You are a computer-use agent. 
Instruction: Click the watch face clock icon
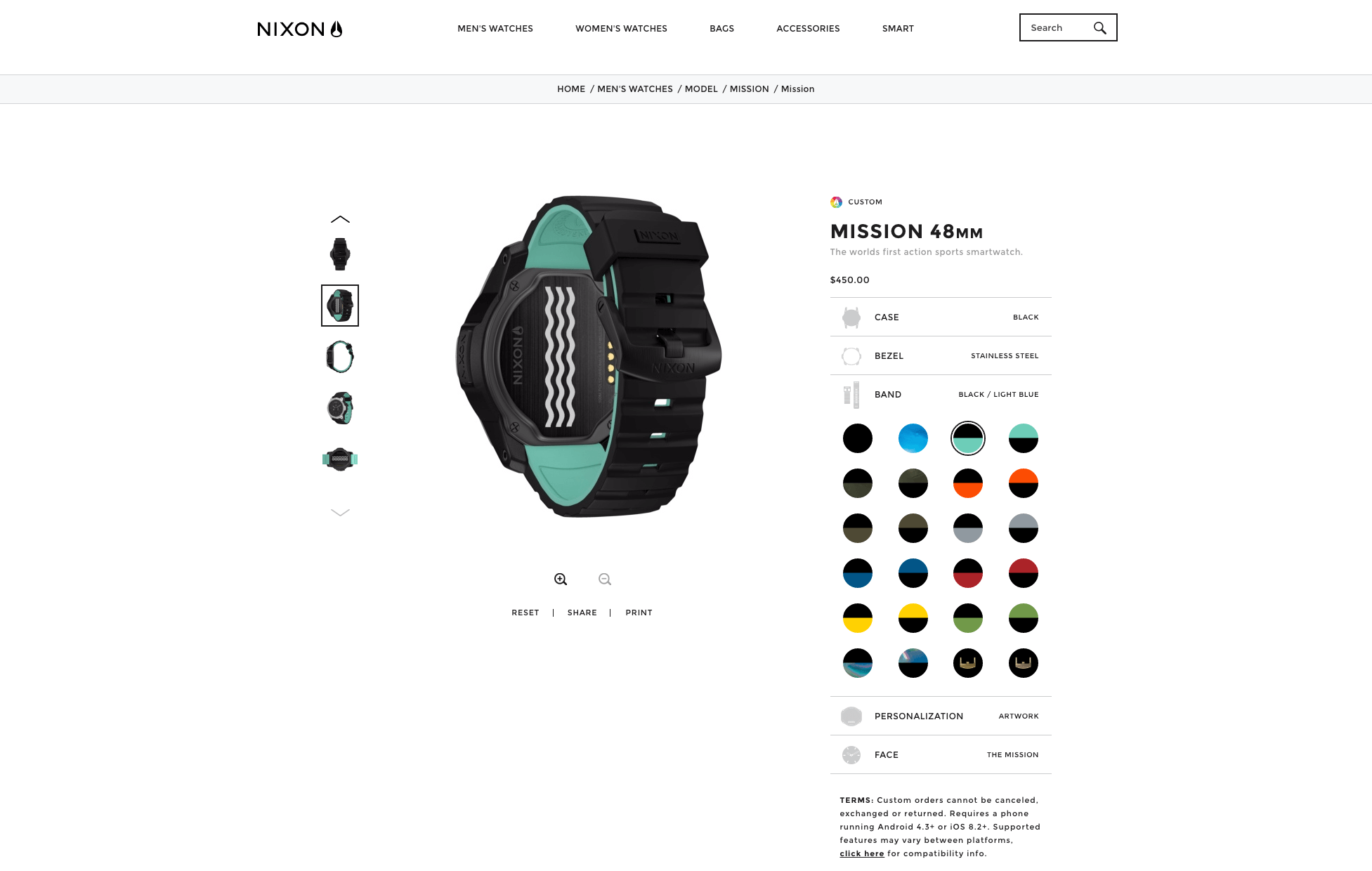pyautogui.click(x=851, y=755)
